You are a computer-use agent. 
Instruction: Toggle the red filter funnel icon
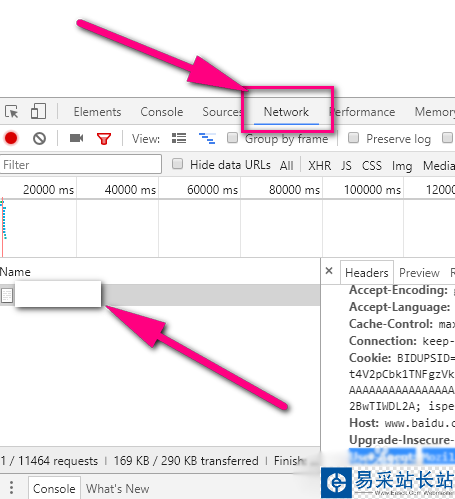tap(104, 139)
